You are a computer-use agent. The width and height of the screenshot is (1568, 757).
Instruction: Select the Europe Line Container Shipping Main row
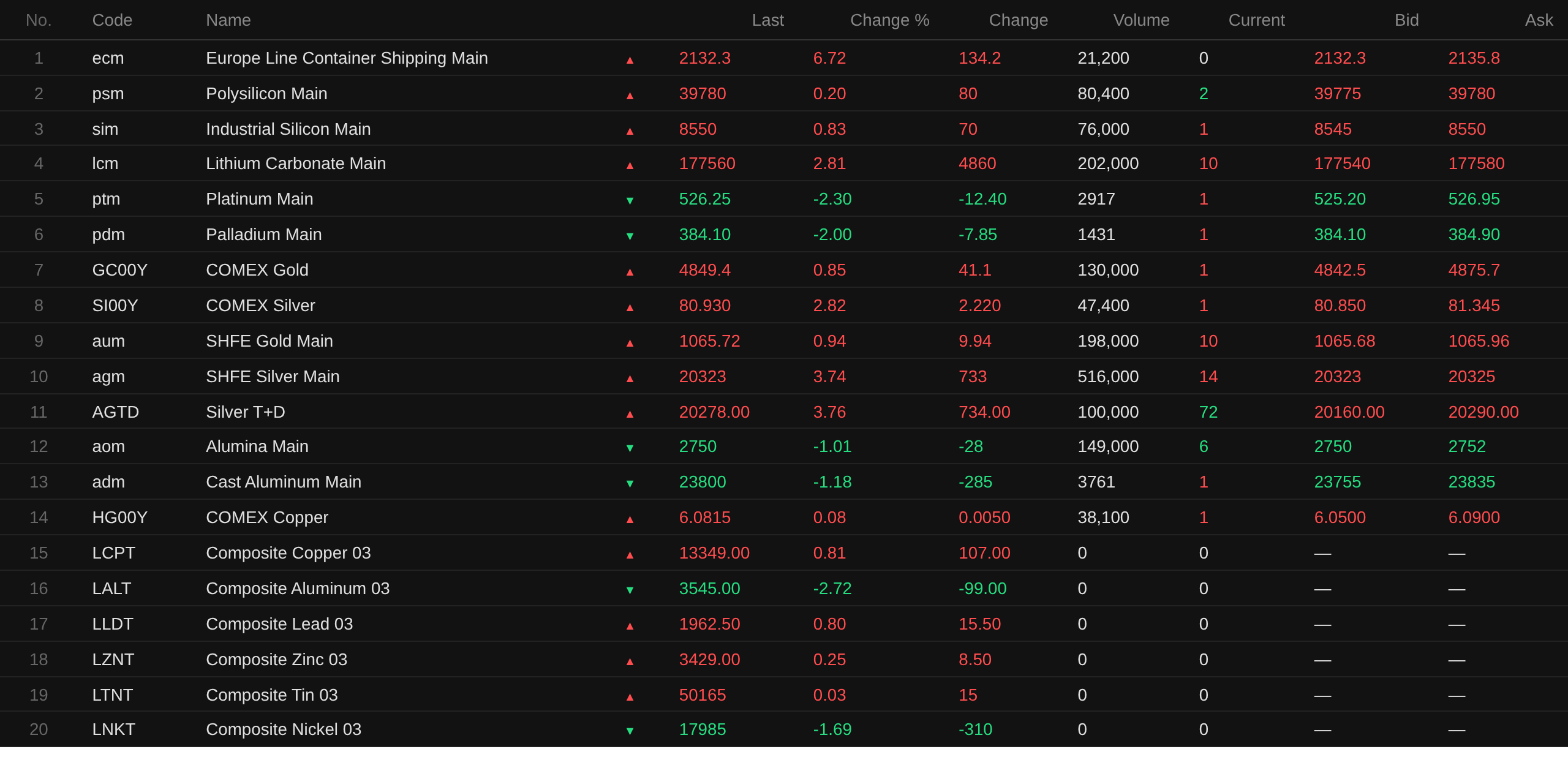[347, 58]
